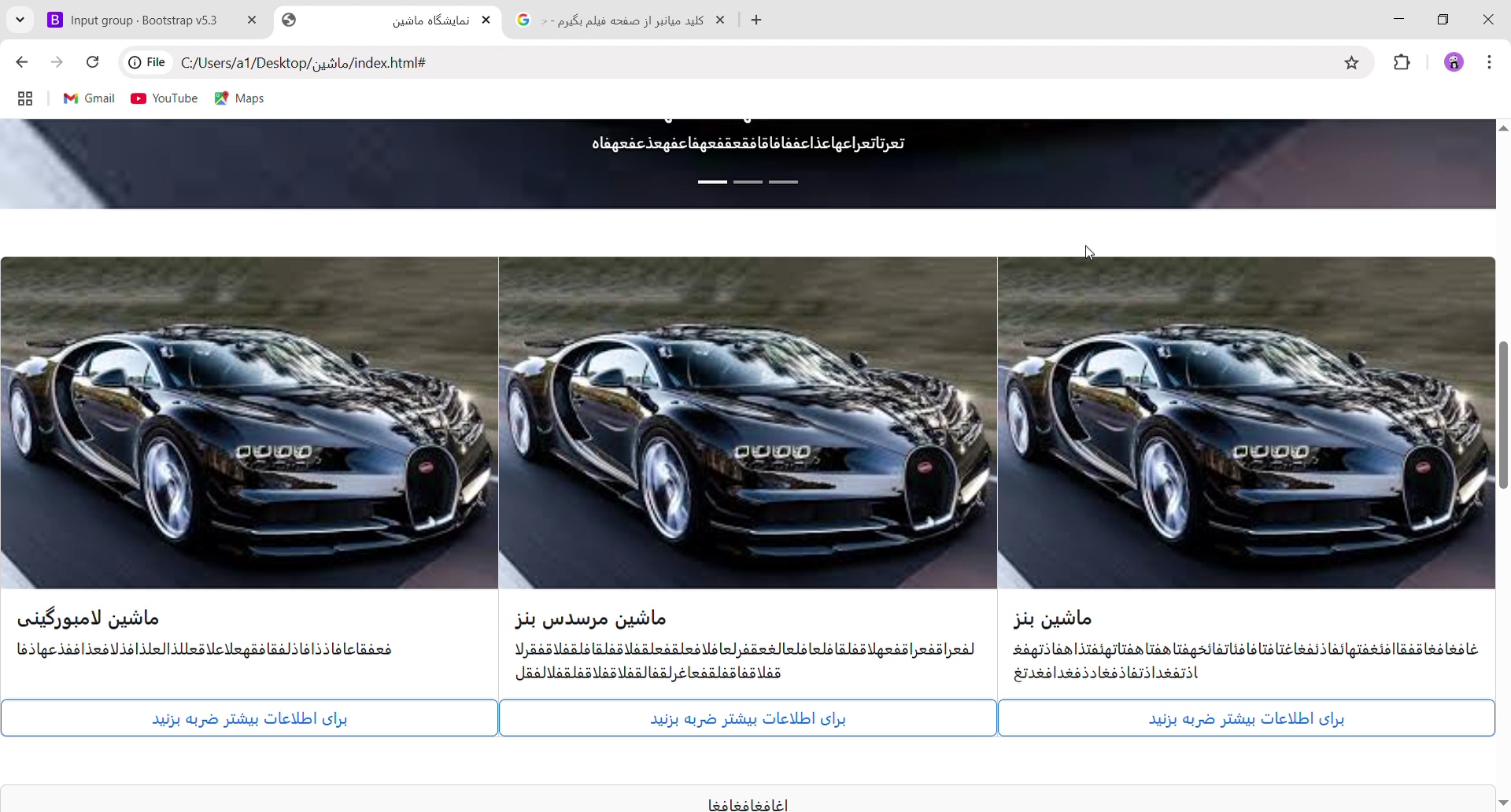The width and height of the screenshot is (1511, 812).
Task: Select the نمایشگاه ماشین tab
Action: pos(386,20)
